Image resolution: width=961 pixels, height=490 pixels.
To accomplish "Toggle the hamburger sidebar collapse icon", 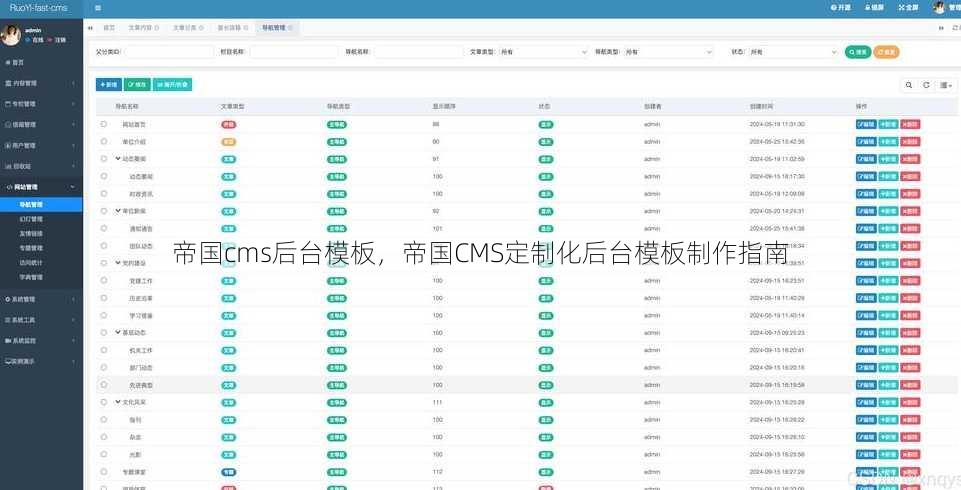I will click(98, 8).
